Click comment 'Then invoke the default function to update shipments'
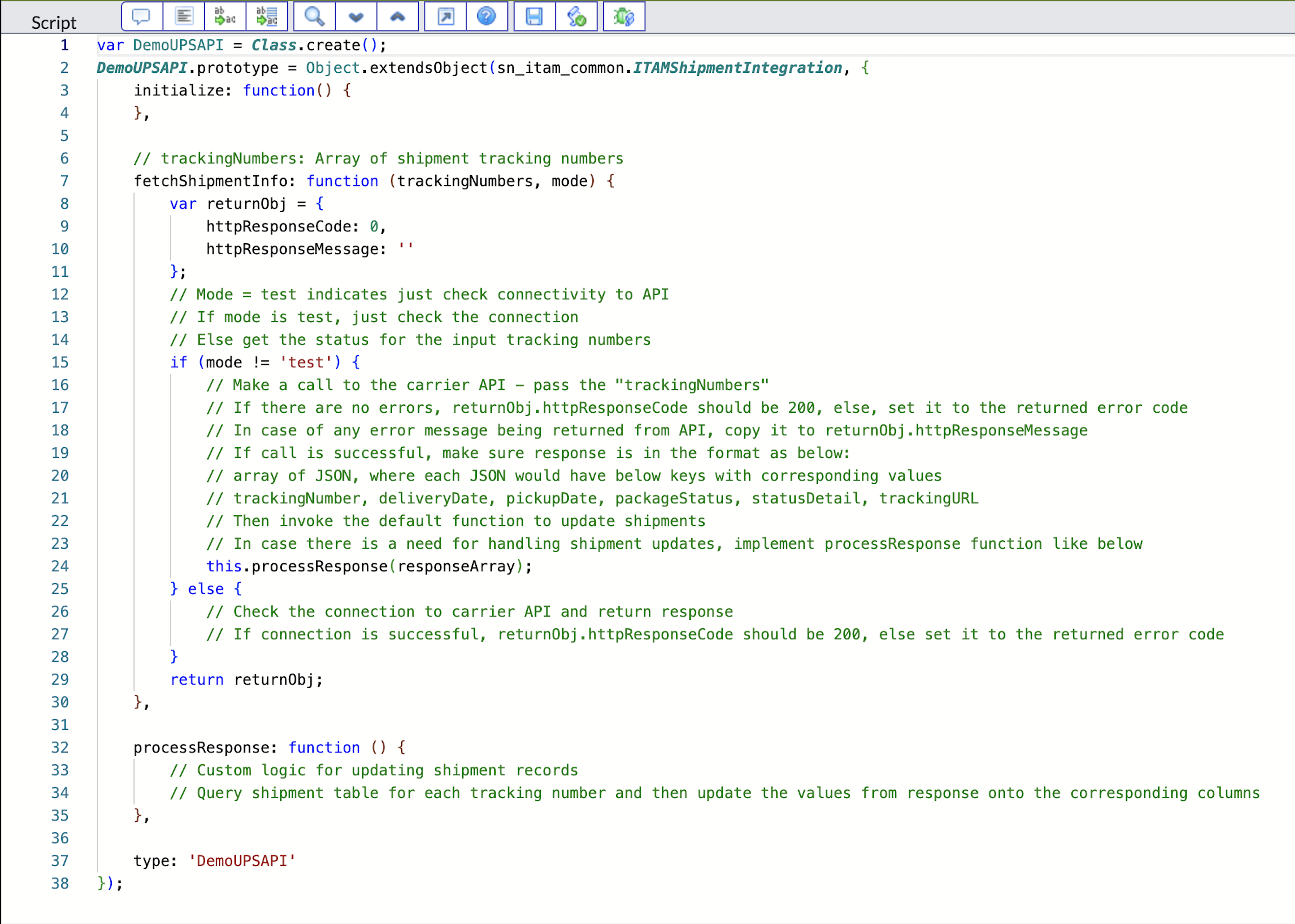Image resolution: width=1295 pixels, height=924 pixels. pyautogui.click(x=456, y=521)
